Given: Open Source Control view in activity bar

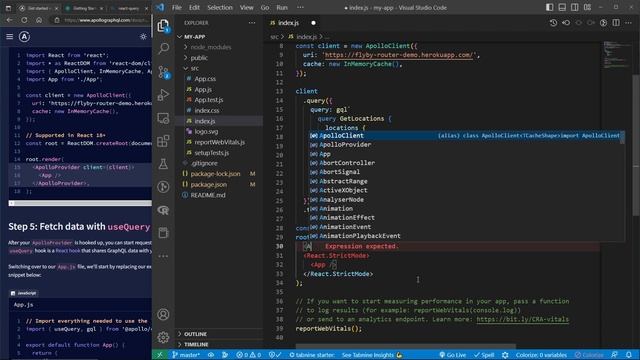Looking at the screenshot, I should pos(163,72).
